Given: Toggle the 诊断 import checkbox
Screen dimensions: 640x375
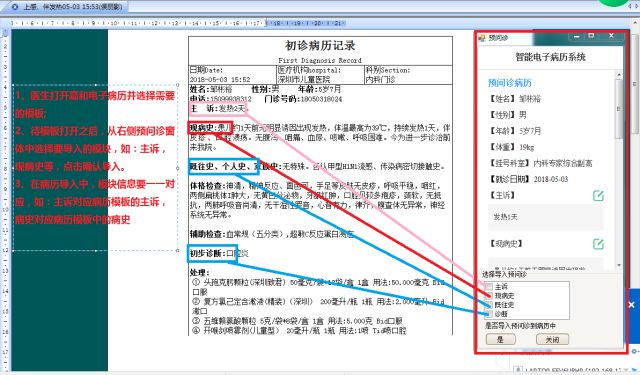Looking at the screenshot, I should coord(489,314).
